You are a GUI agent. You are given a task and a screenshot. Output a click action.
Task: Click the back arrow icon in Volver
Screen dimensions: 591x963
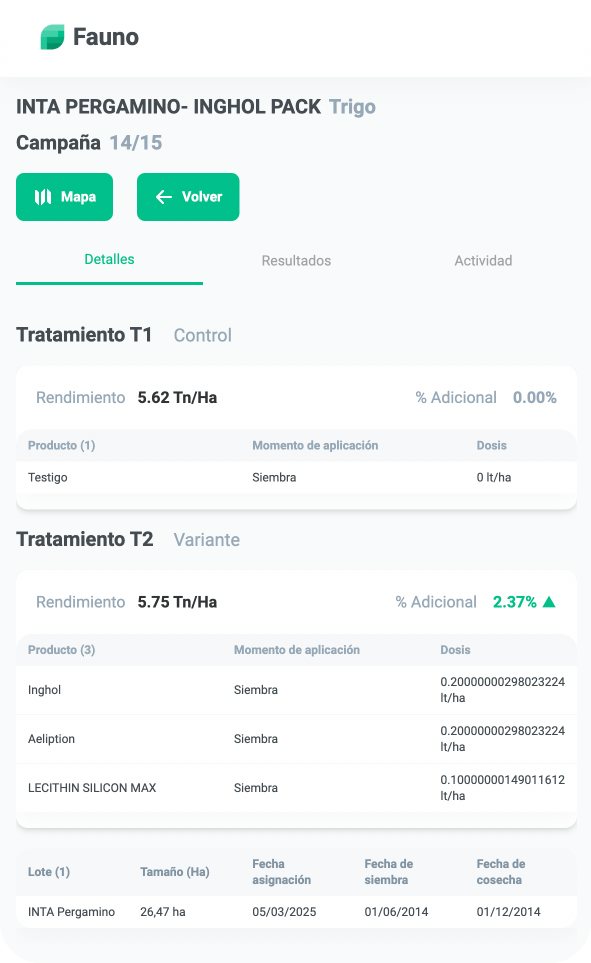pyautogui.click(x=163, y=197)
